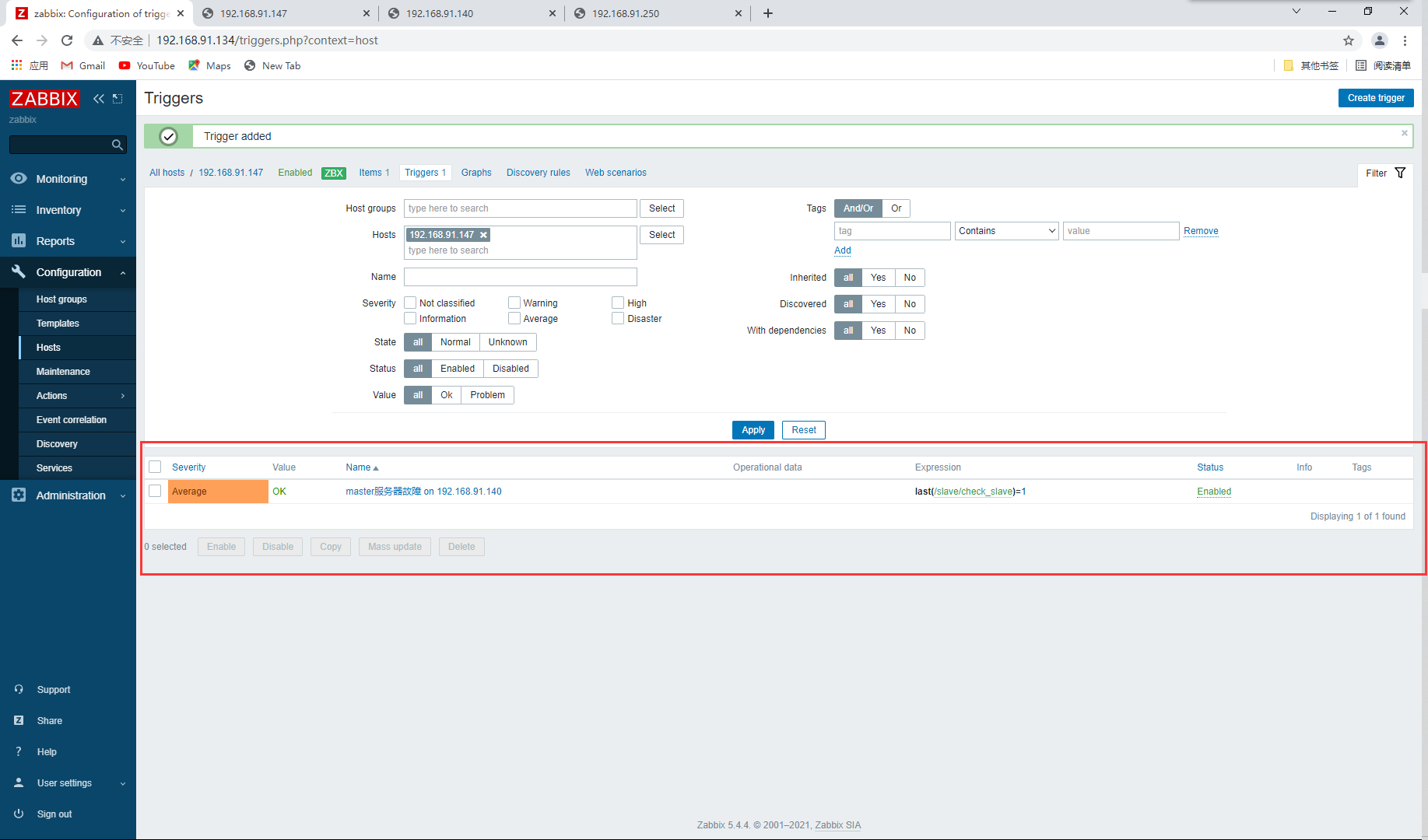Apply the trigger filter
This screenshot has width=1428, height=840.
click(x=753, y=430)
